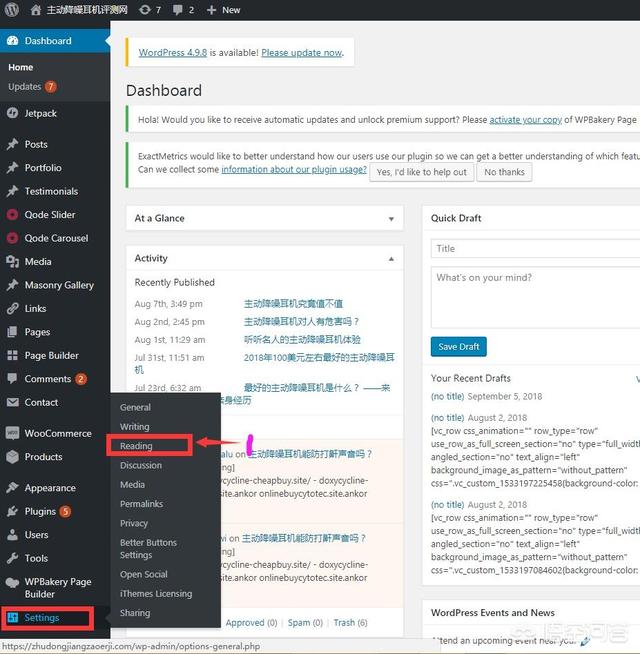This screenshot has width=640, height=654.
Task: Click the Home submenu item
Action: tap(20, 67)
